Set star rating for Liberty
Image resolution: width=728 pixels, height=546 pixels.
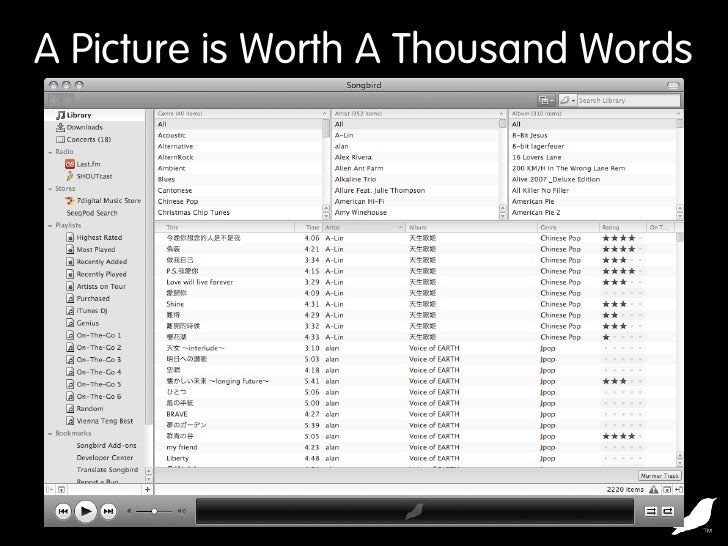pyautogui.click(x=622, y=458)
